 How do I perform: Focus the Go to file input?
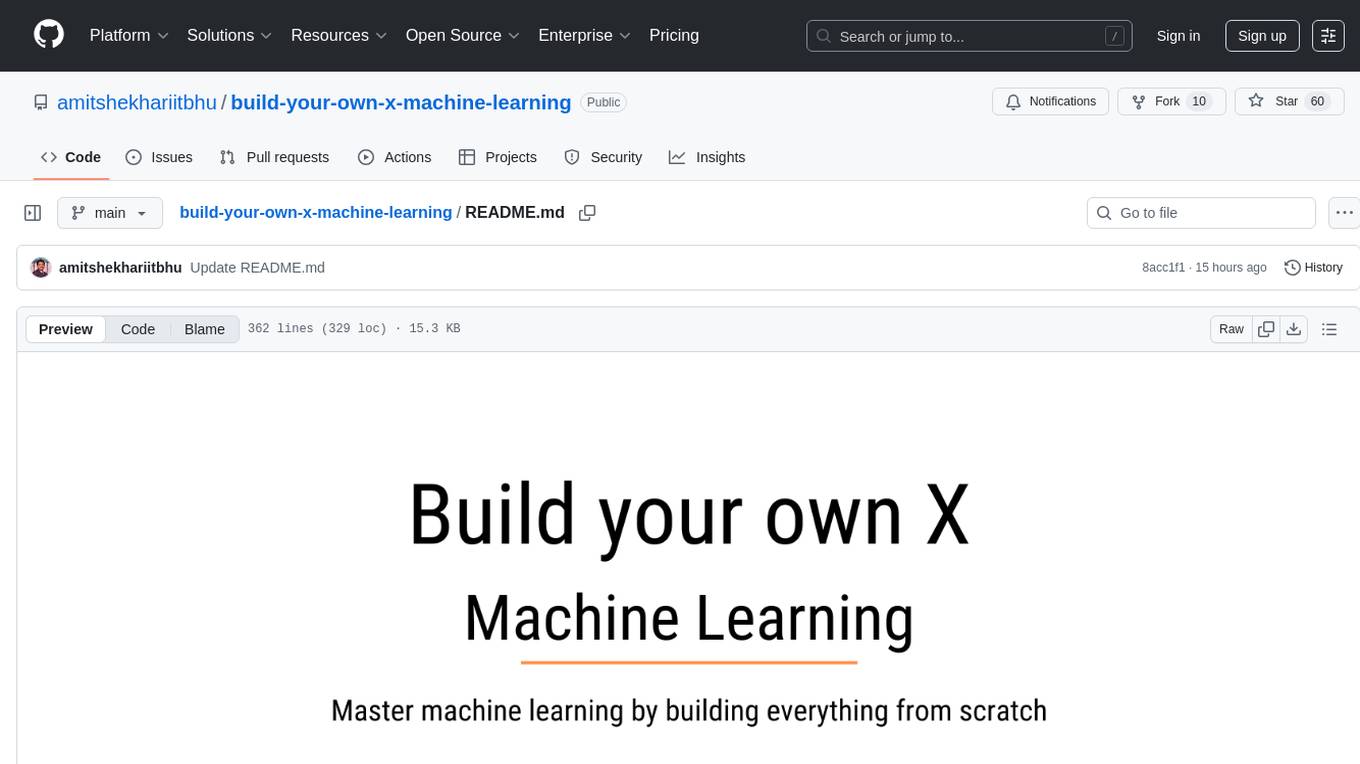click(1201, 213)
